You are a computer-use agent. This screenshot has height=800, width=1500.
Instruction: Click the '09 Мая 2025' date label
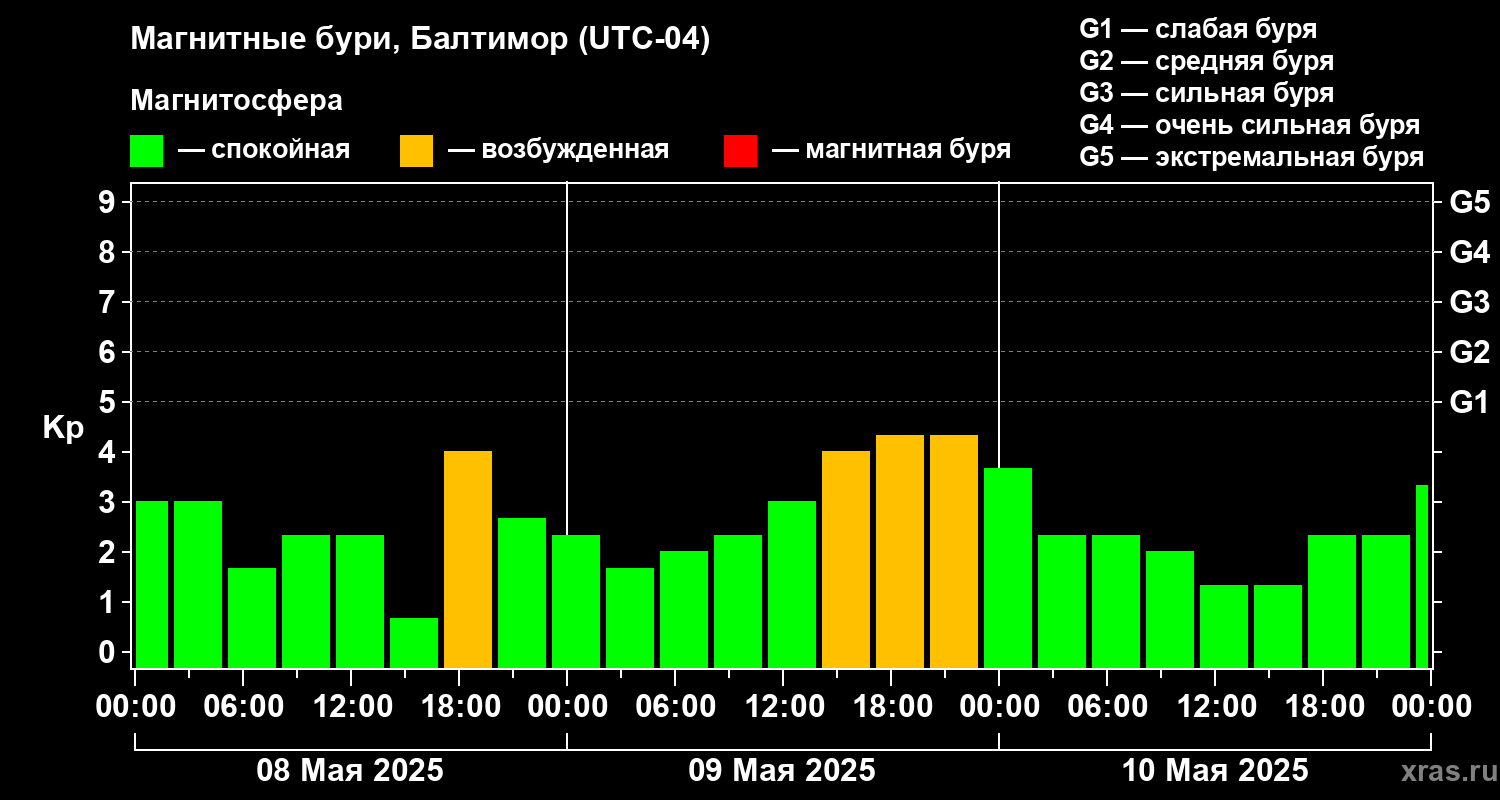(782, 770)
